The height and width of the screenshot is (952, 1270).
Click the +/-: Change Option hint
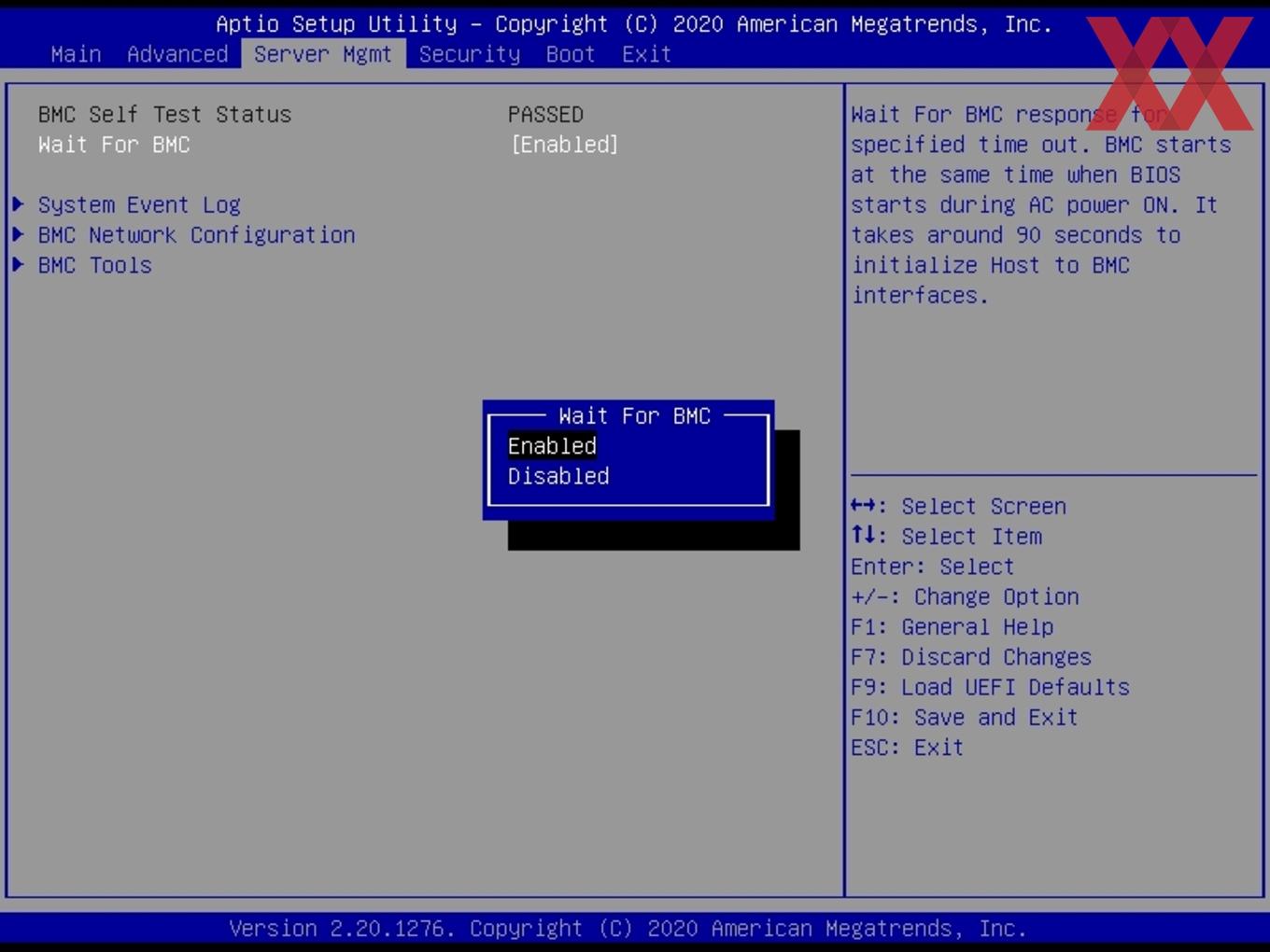(x=965, y=596)
